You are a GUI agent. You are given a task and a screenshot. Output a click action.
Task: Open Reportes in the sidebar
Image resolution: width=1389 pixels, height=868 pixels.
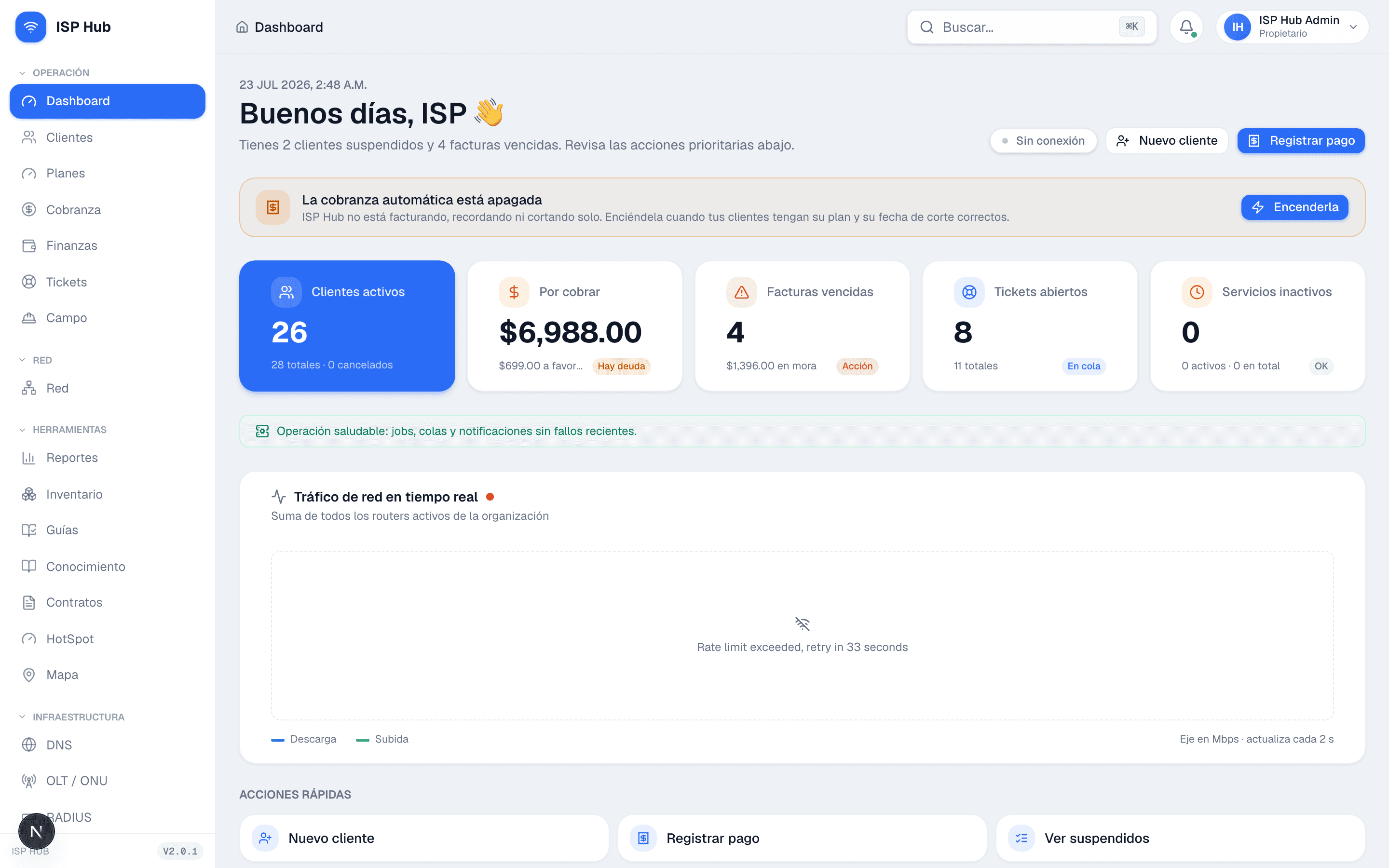pyautogui.click(x=108, y=458)
